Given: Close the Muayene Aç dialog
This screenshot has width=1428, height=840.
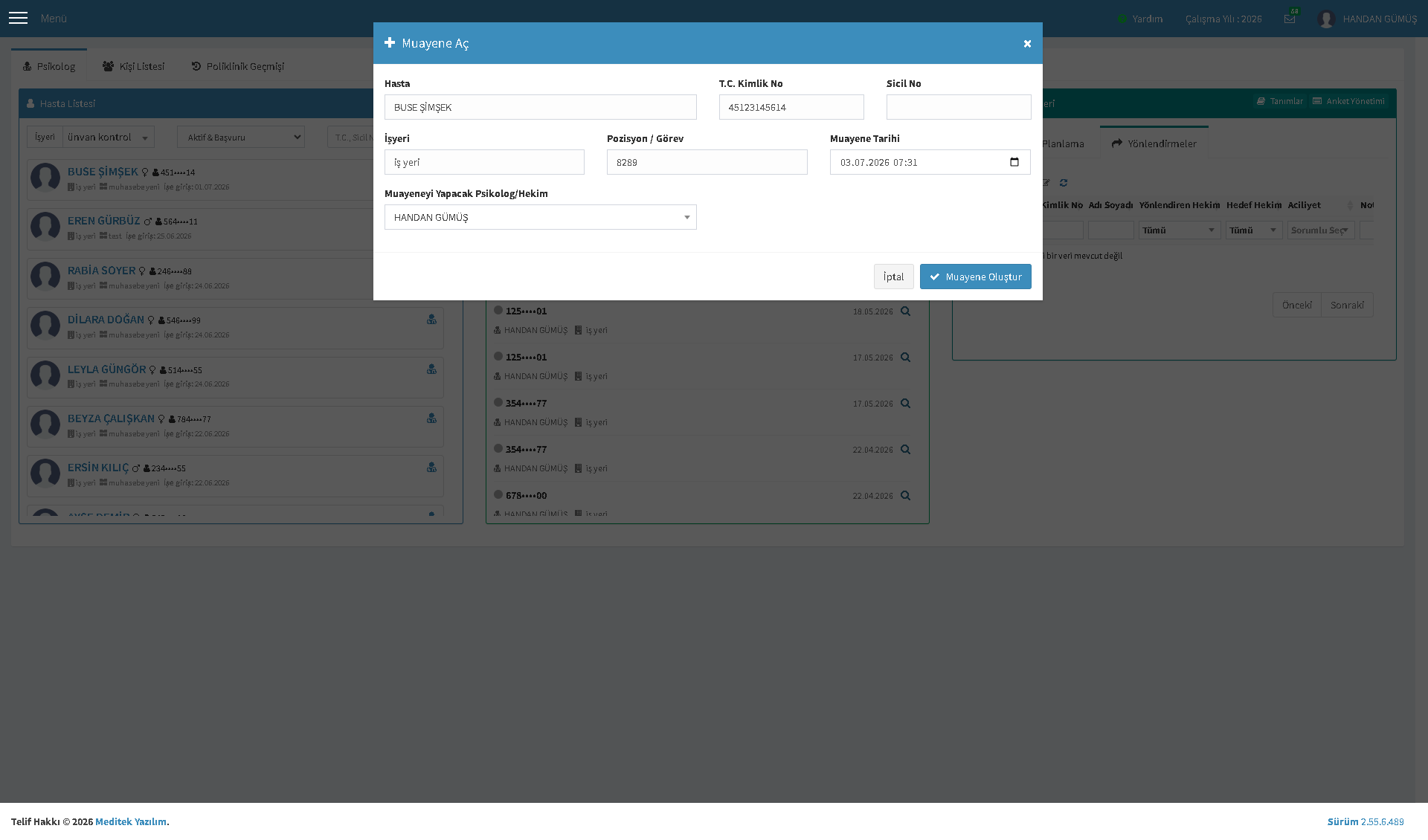Looking at the screenshot, I should pyautogui.click(x=1027, y=44).
